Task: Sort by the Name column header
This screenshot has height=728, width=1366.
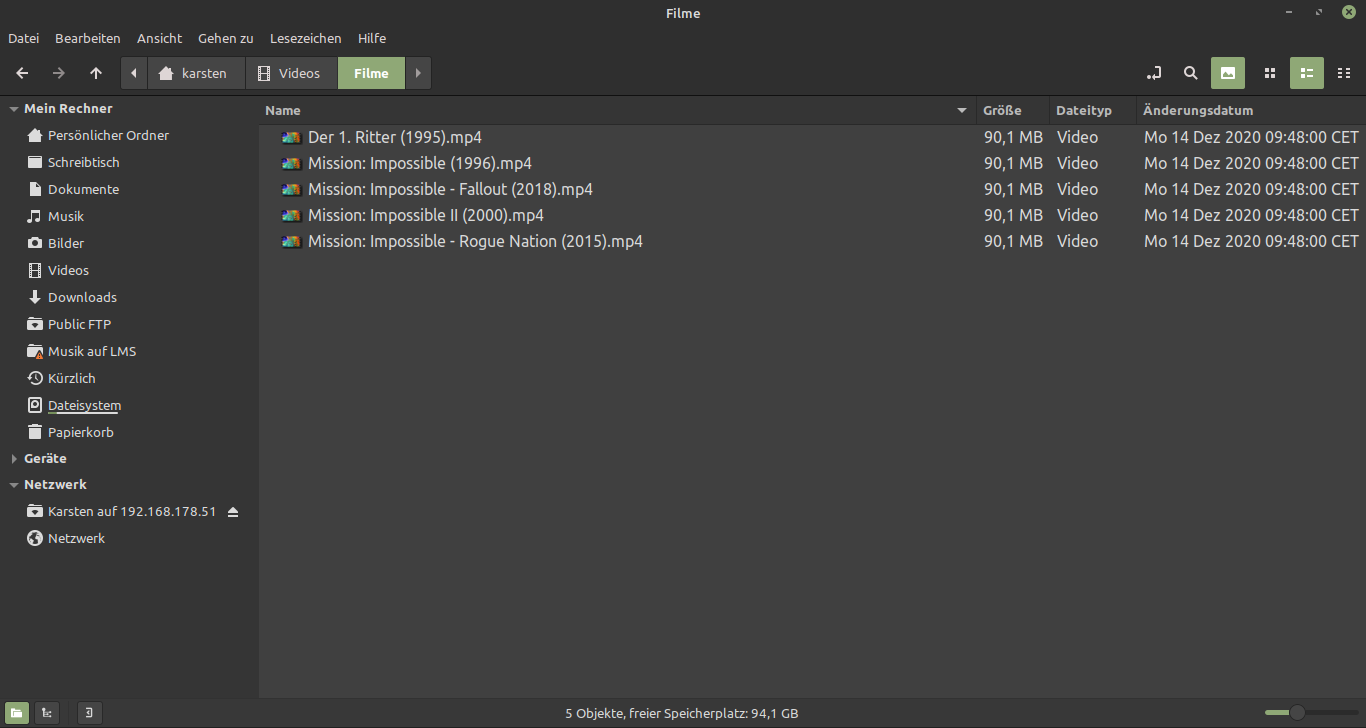Action: (x=617, y=110)
